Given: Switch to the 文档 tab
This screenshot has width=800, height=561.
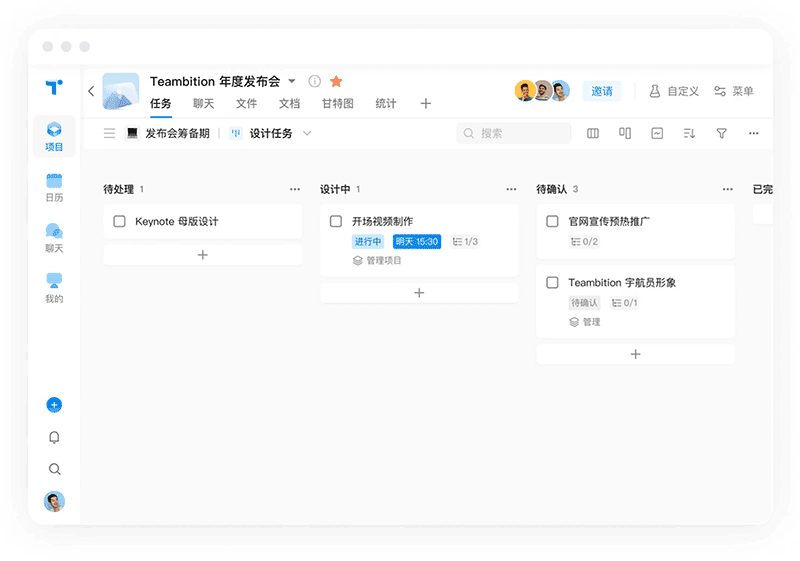Looking at the screenshot, I should 289,104.
